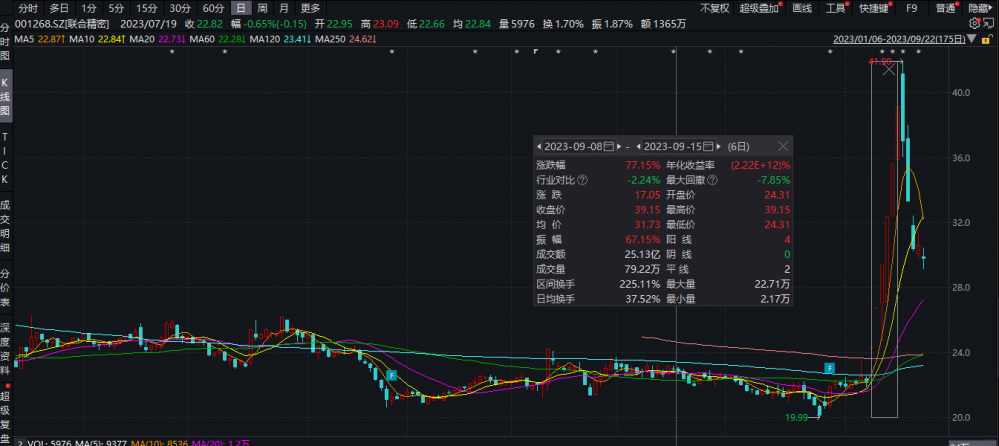This screenshot has height=446, width=999.
Task: Select the 周 weekly period tab
Action: point(262,8)
